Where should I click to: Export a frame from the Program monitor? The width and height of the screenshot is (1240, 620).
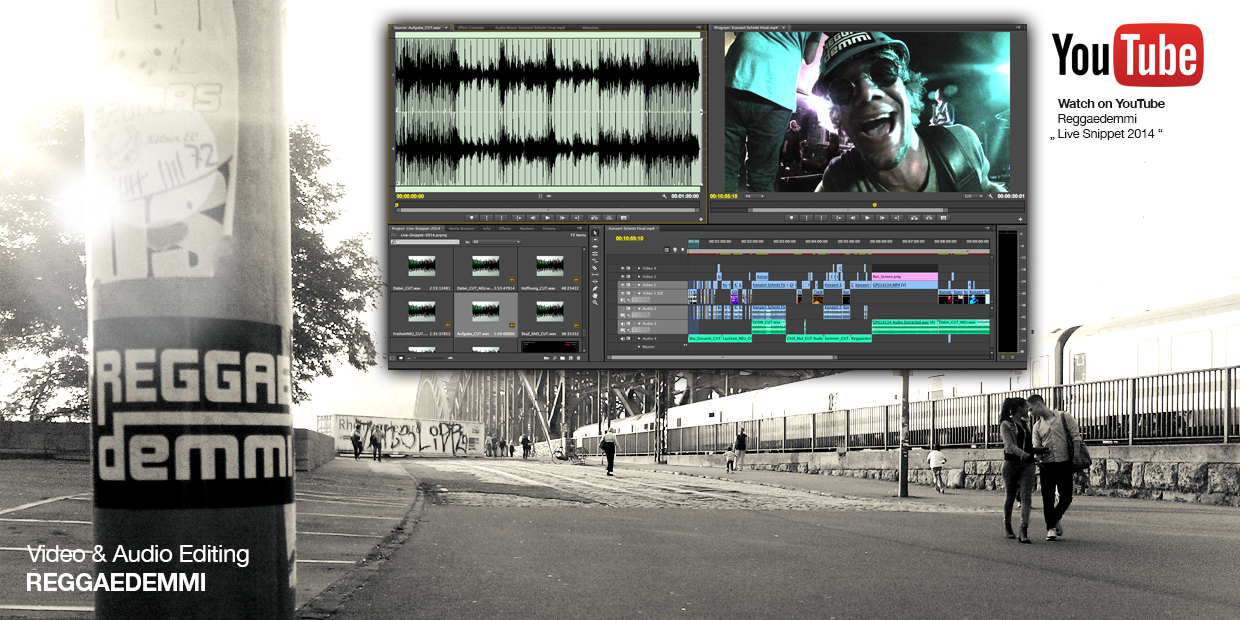point(943,217)
